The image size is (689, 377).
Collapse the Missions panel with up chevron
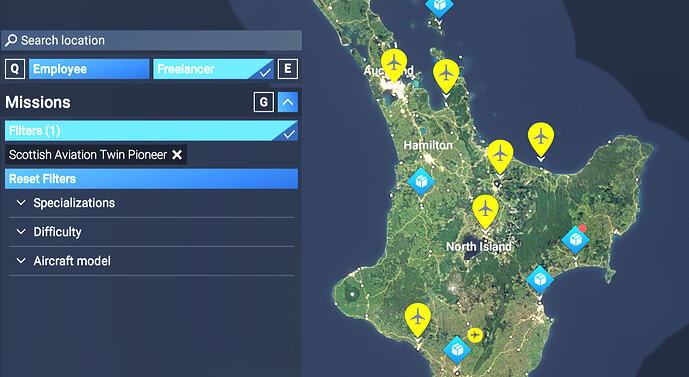tap(288, 102)
